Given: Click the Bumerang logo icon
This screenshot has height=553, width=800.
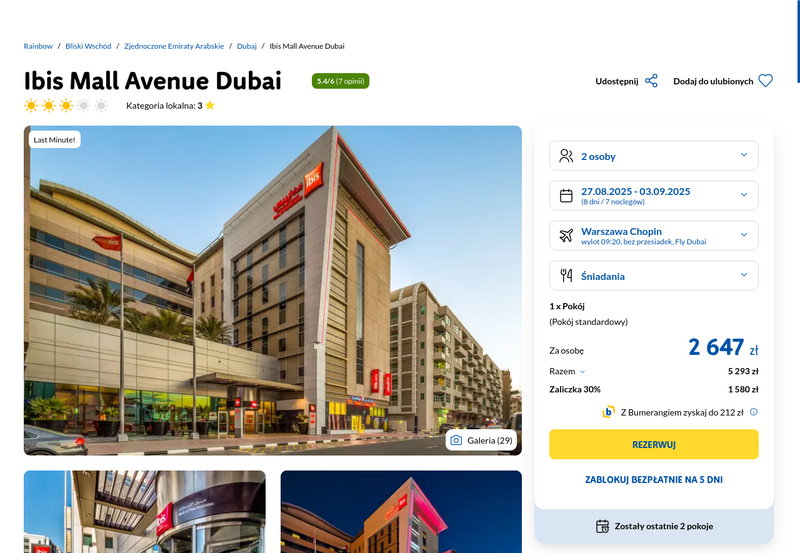Looking at the screenshot, I should pyautogui.click(x=608, y=412).
